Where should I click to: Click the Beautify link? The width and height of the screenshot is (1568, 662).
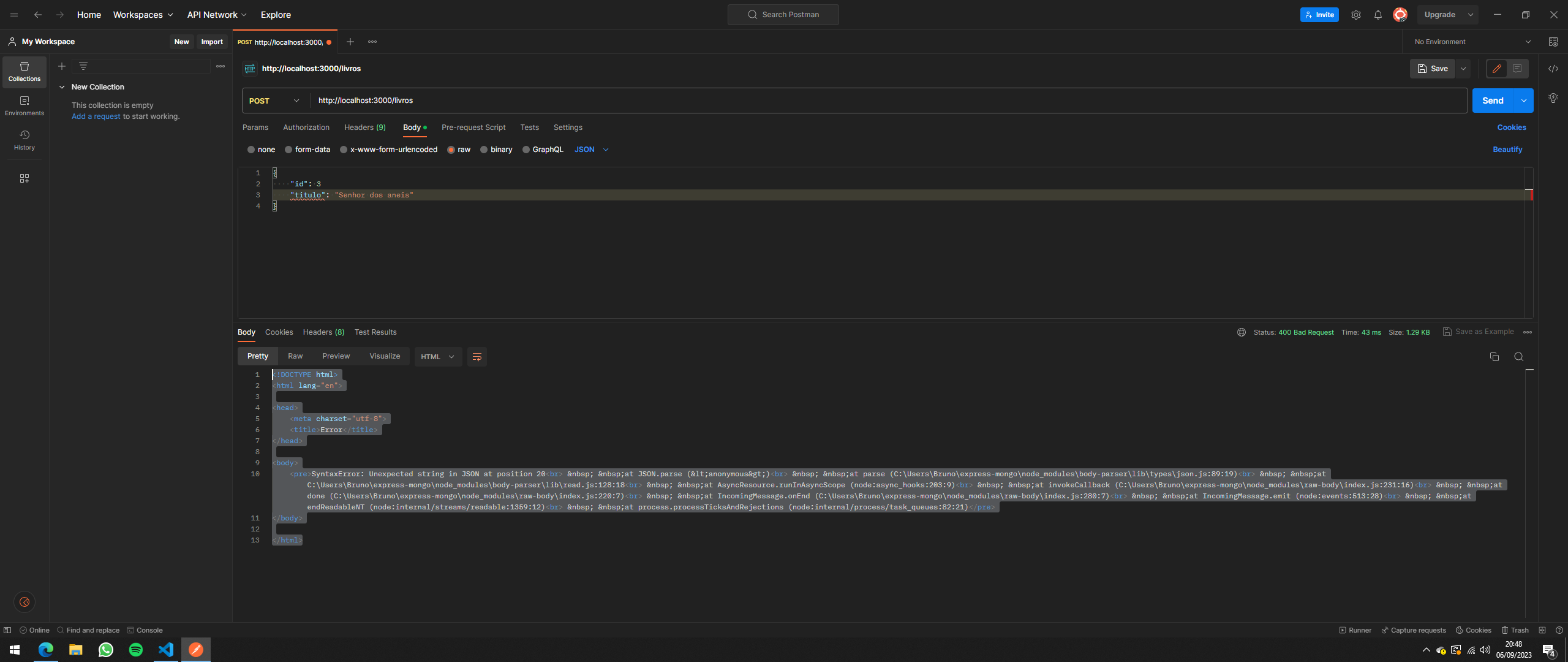coord(1507,150)
